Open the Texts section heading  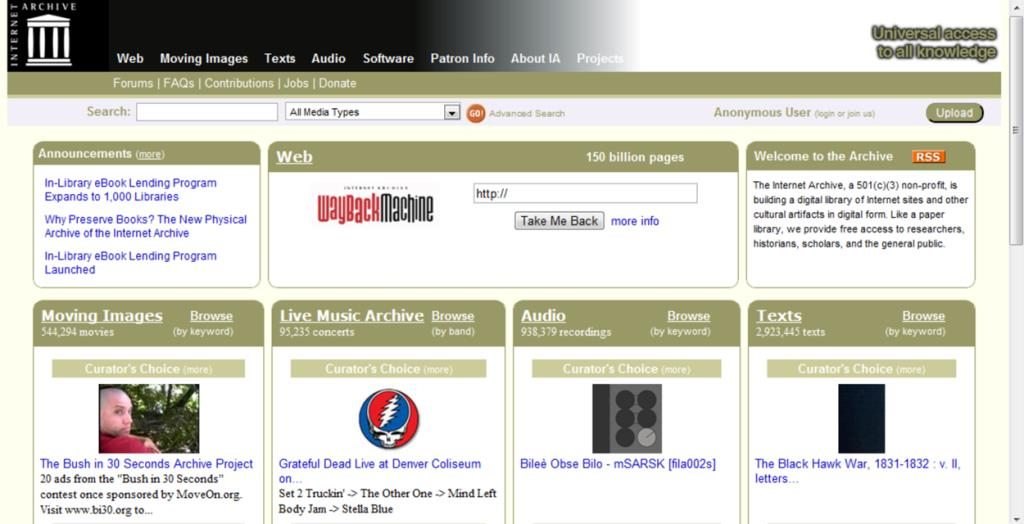778,316
